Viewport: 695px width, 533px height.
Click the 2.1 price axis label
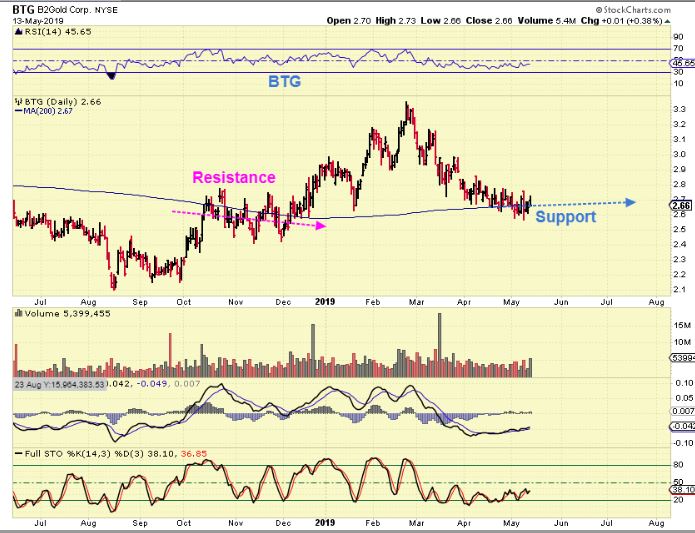coord(679,289)
